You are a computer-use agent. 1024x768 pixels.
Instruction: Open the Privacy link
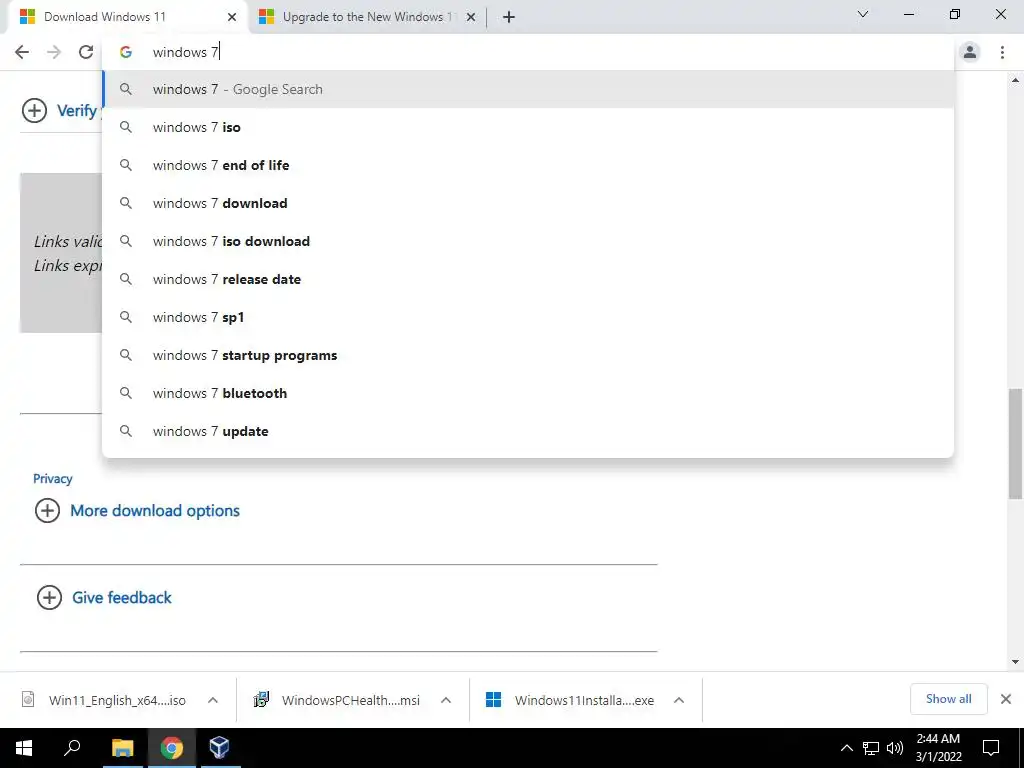(52, 479)
